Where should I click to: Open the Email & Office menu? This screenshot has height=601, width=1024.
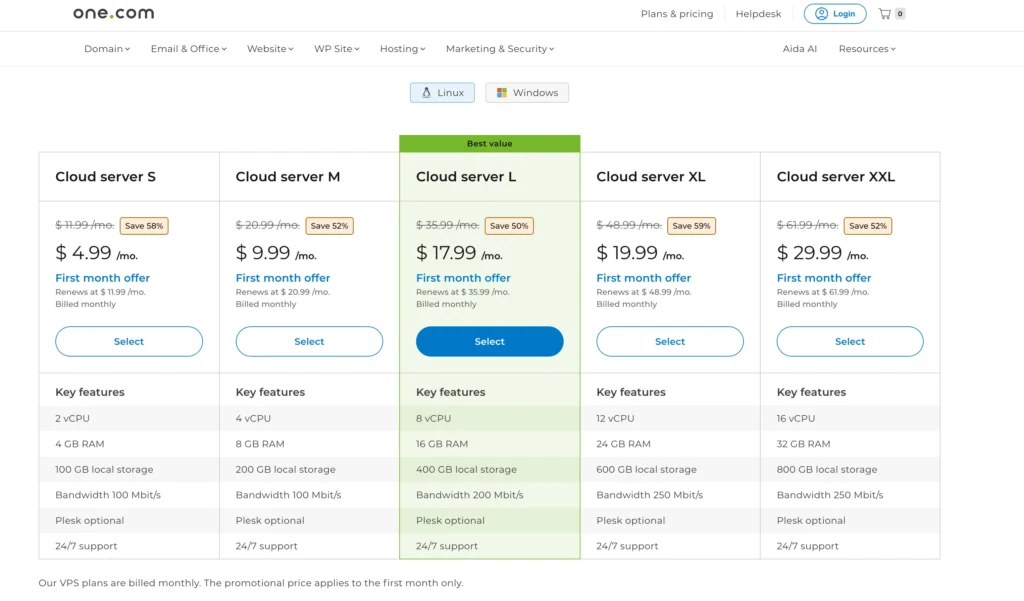point(186,48)
